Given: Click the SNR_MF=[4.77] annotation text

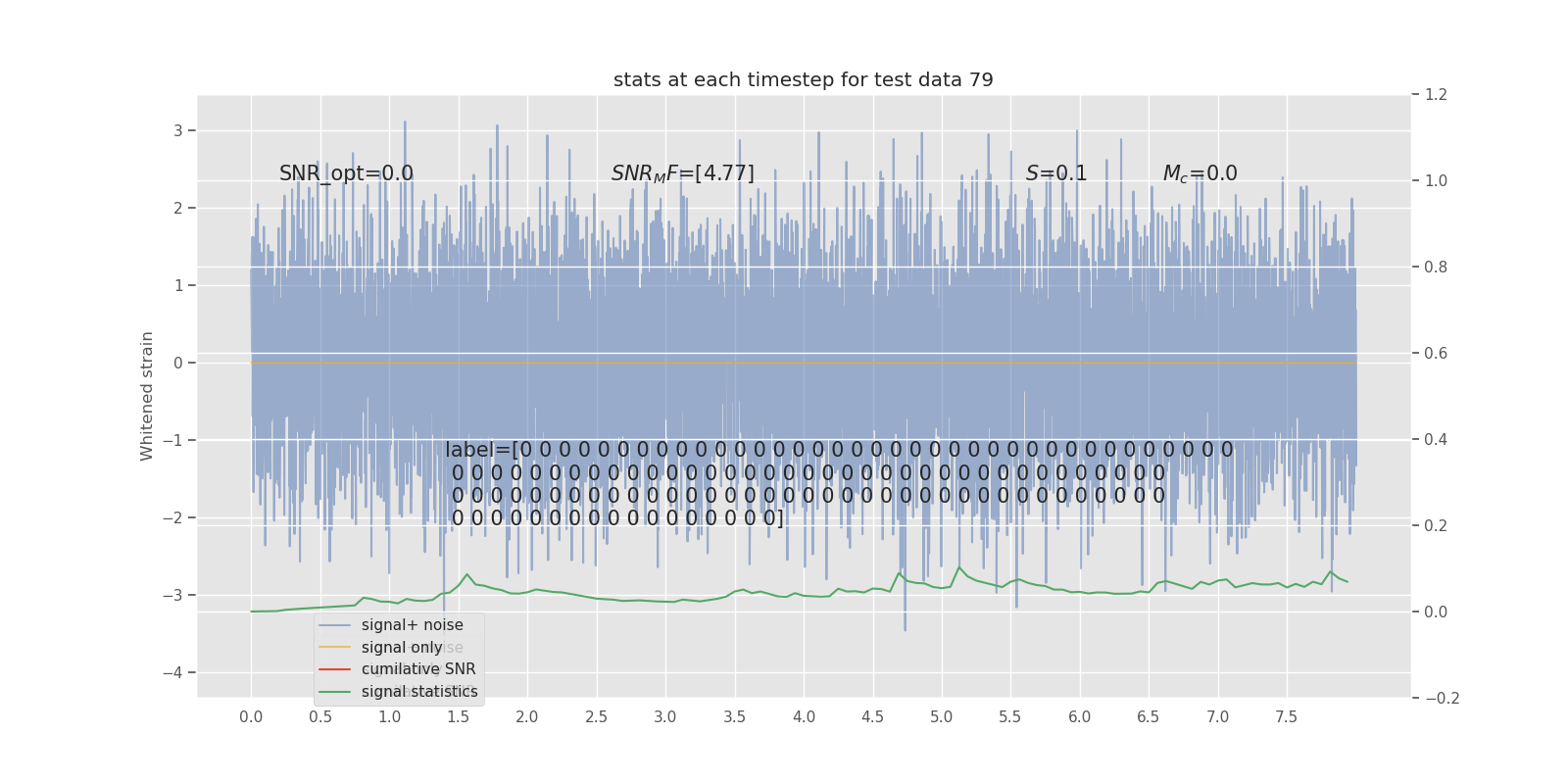Looking at the screenshot, I should tap(683, 173).
